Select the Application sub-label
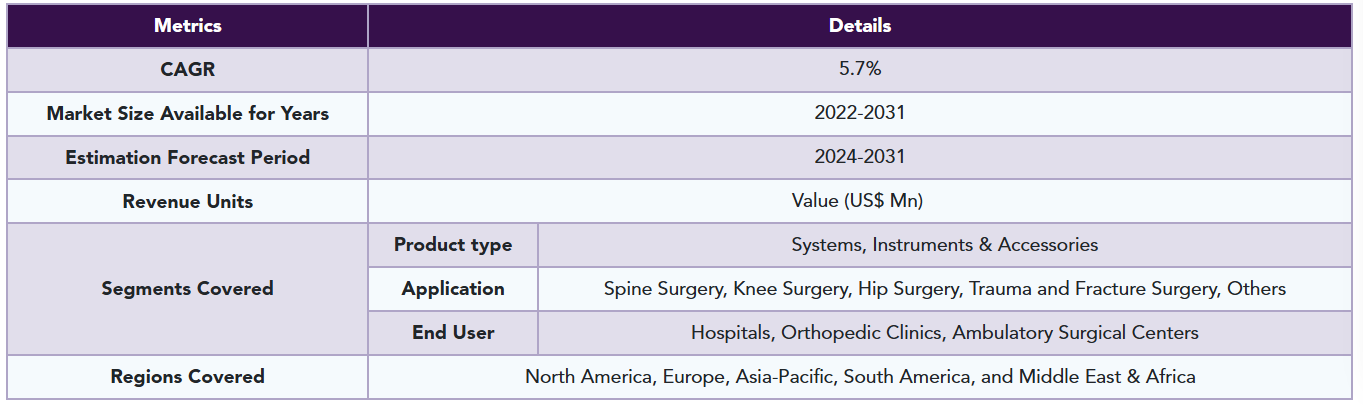Viewport: 1363px width, 405px height. point(453,289)
